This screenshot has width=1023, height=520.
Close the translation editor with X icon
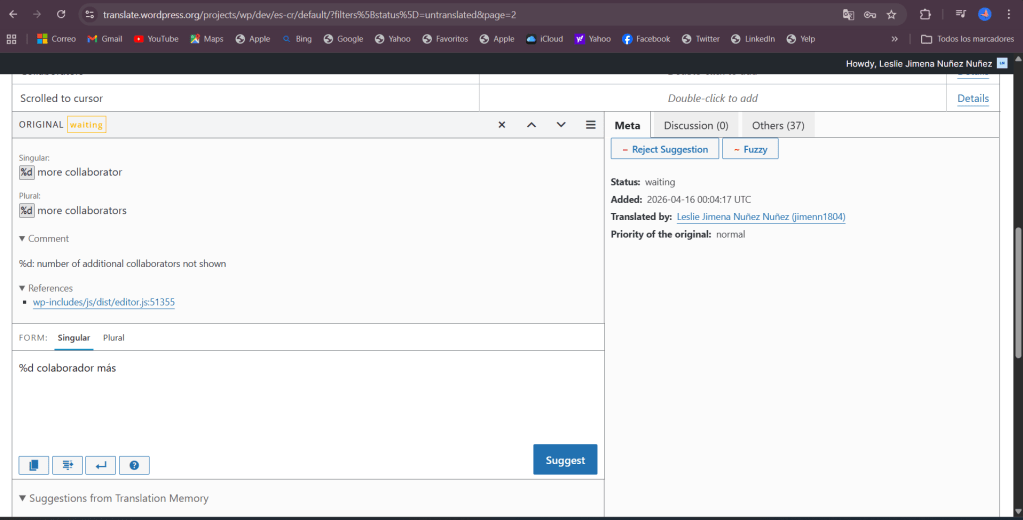[502, 125]
